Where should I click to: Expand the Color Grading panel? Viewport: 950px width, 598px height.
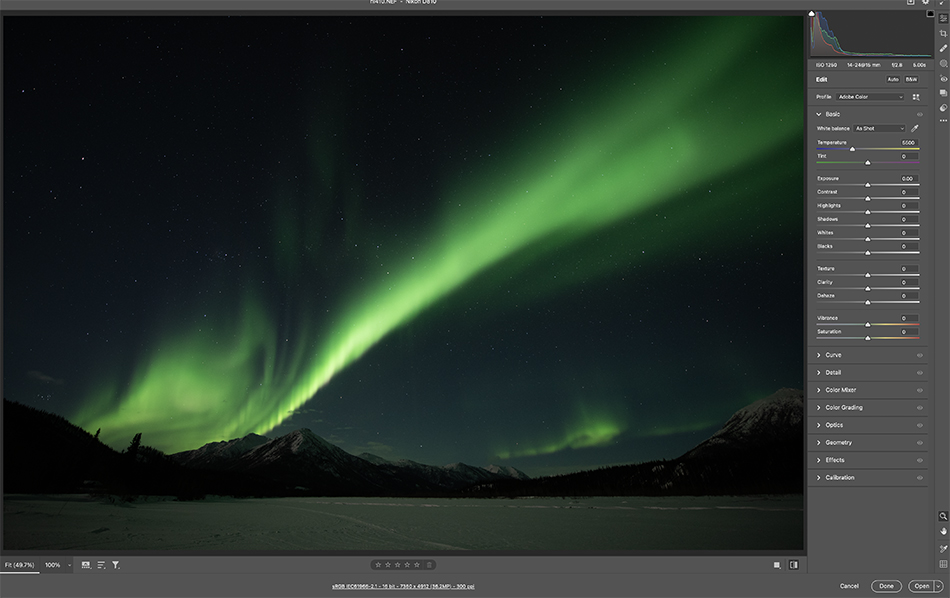pos(819,408)
